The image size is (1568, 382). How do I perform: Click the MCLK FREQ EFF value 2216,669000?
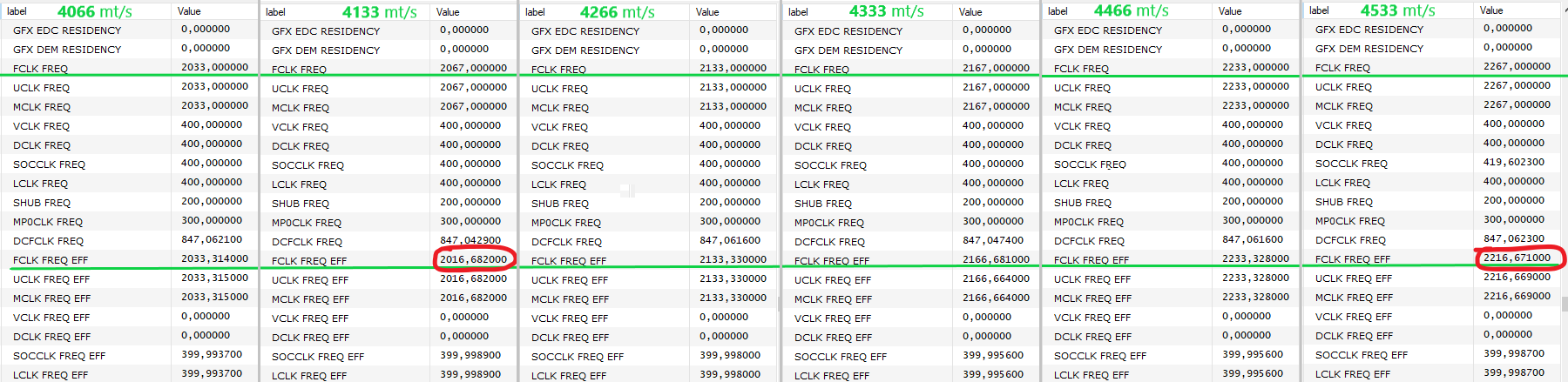1517,296
